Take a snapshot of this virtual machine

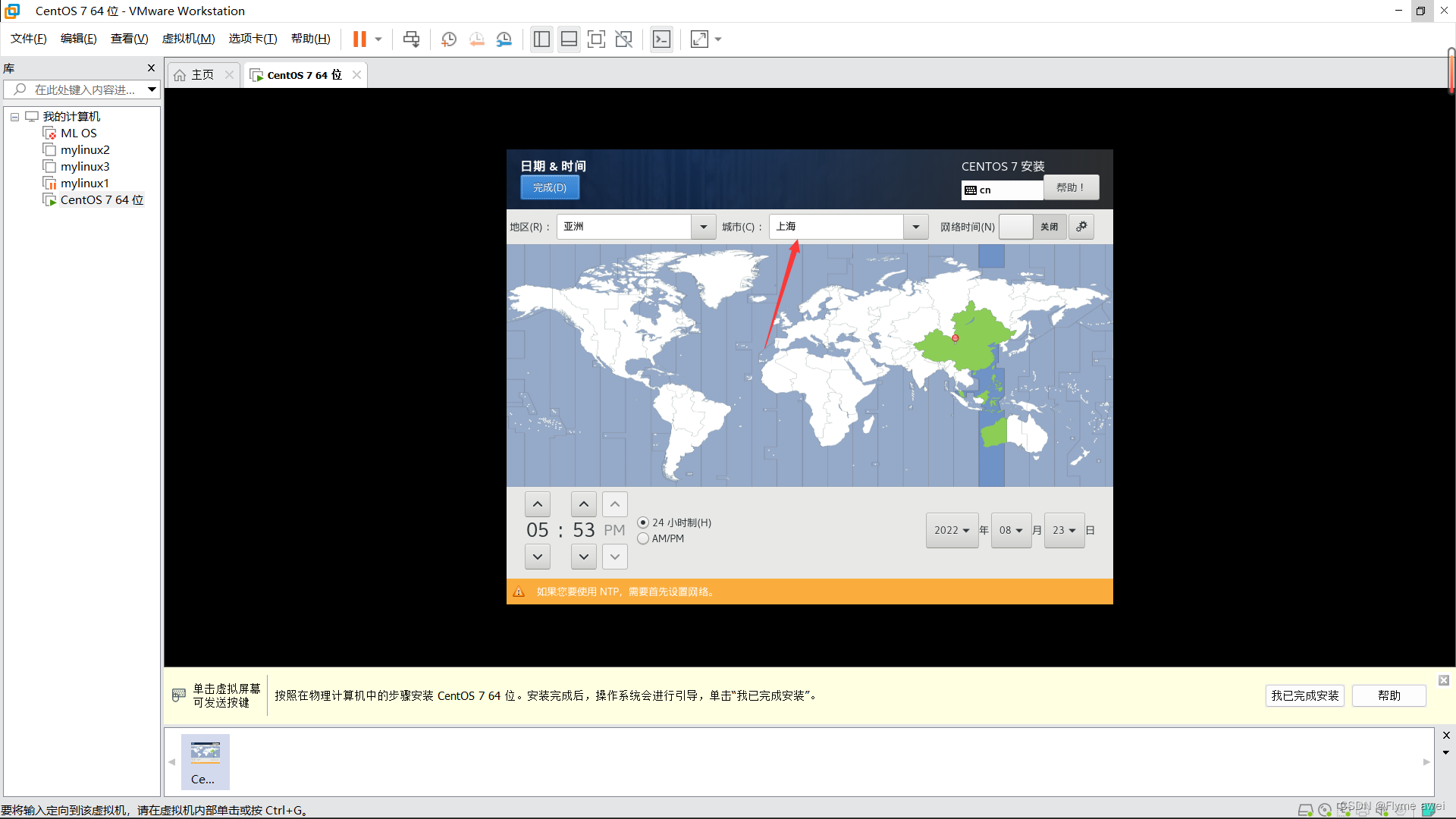(449, 39)
